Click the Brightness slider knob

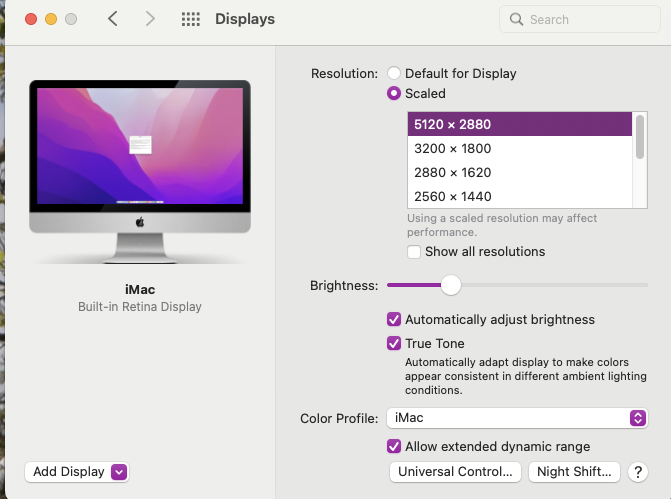point(451,285)
